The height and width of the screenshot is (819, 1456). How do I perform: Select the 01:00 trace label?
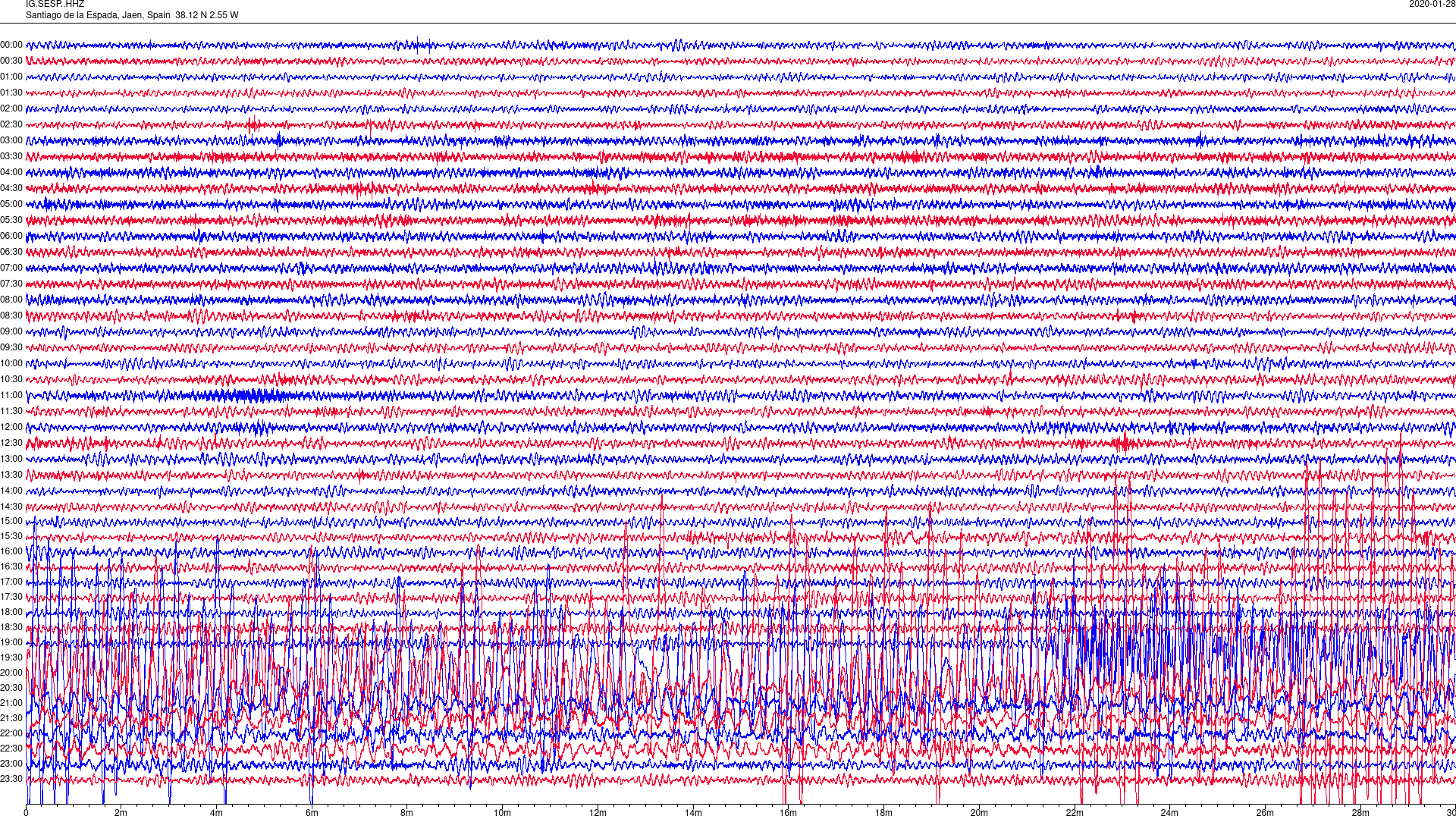coord(11,77)
